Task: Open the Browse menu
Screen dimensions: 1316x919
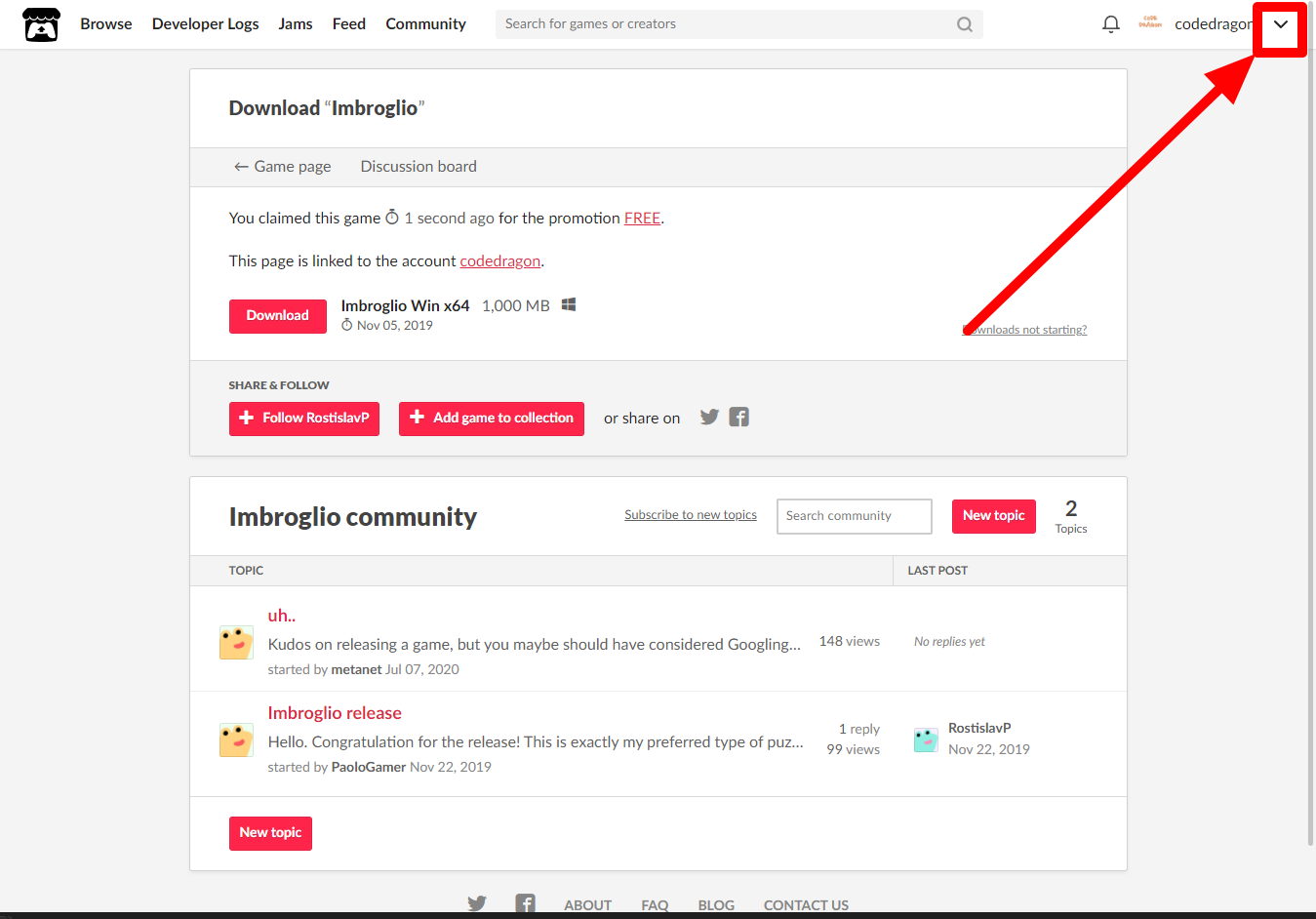Action: [x=106, y=24]
